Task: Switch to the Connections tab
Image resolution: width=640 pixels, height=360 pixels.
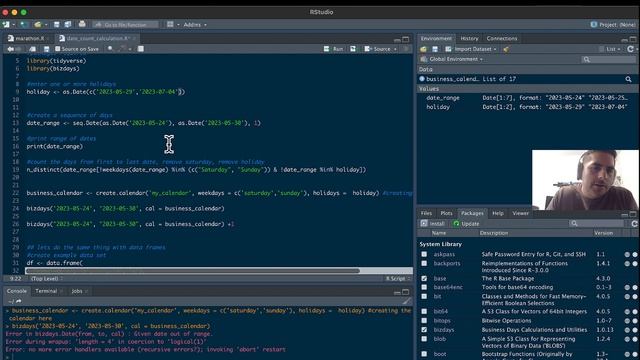Action: click(502, 38)
